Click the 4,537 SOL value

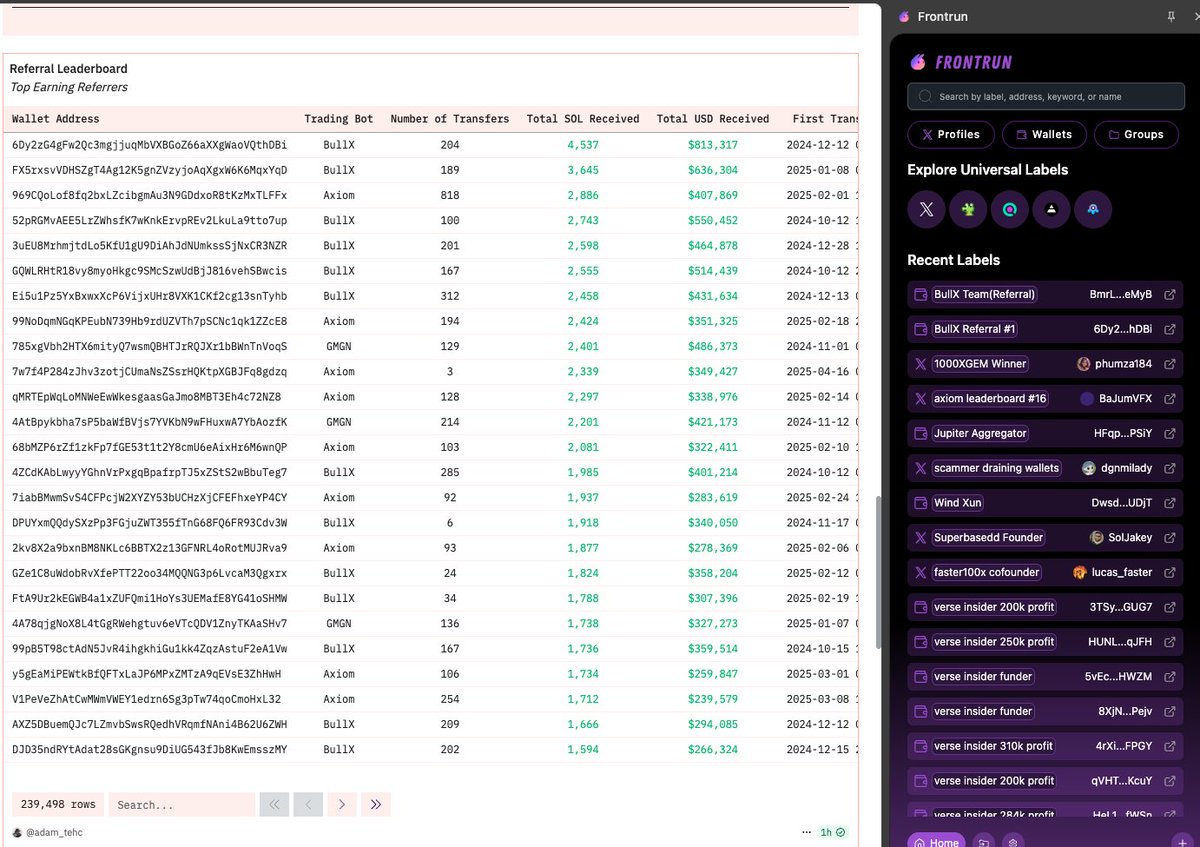pos(583,145)
